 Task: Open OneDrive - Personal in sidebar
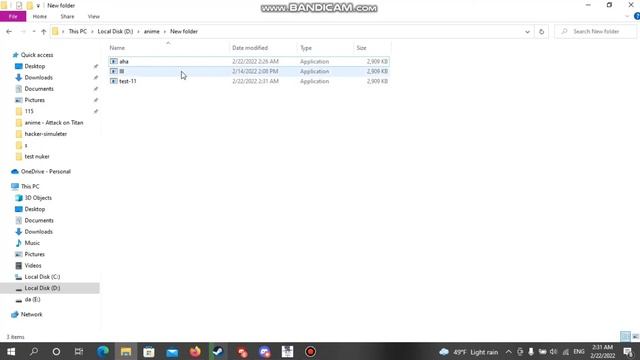pyautogui.click(x=45, y=171)
